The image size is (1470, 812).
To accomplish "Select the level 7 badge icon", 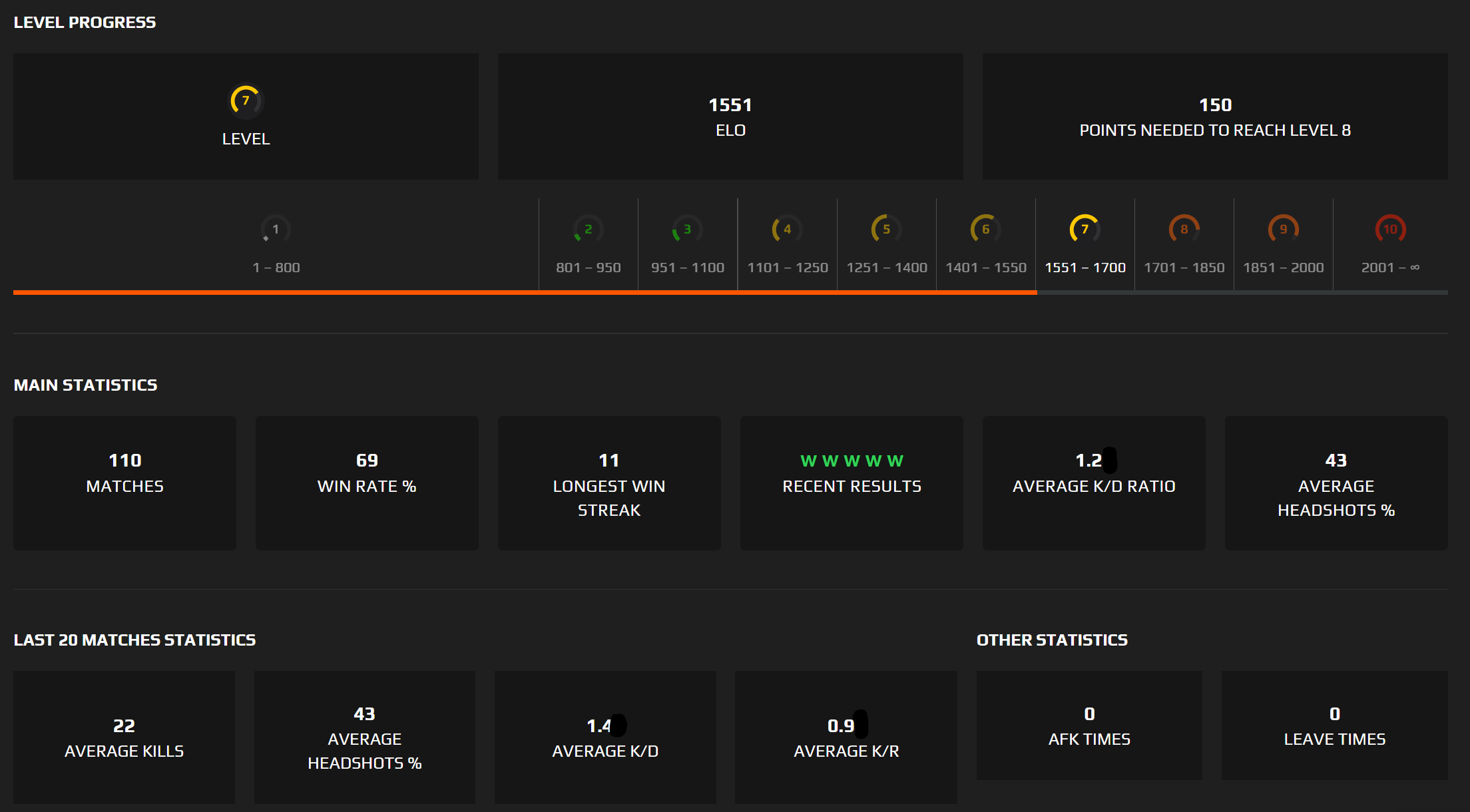I will (246, 101).
